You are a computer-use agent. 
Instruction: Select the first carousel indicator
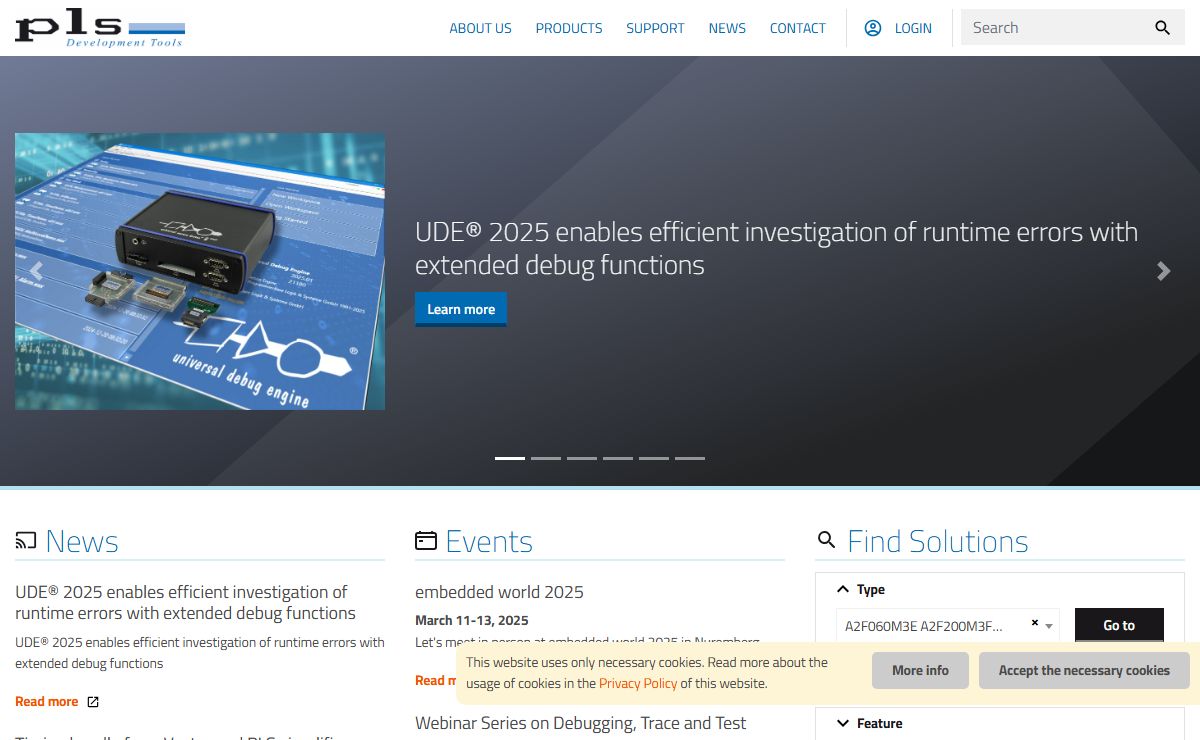click(510, 458)
